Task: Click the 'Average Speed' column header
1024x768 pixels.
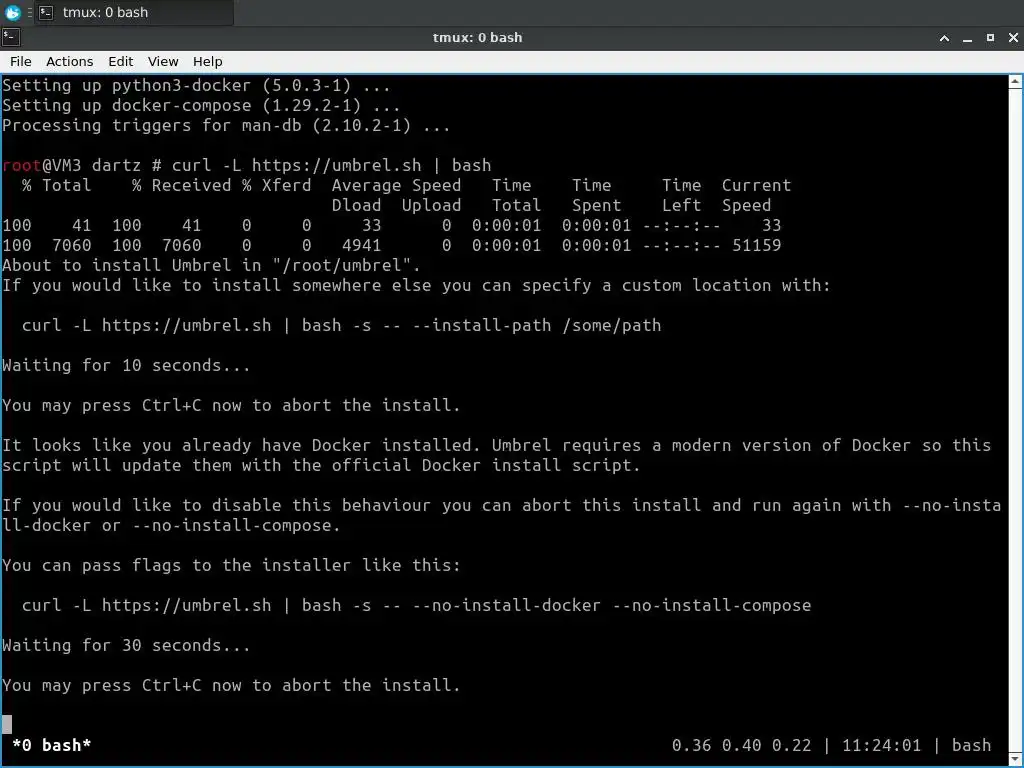Action: [x=396, y=185]
